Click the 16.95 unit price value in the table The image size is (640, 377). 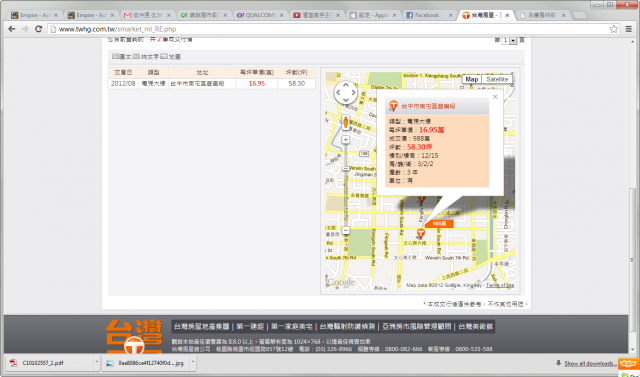pyautogui.click(x=257, y=83)
